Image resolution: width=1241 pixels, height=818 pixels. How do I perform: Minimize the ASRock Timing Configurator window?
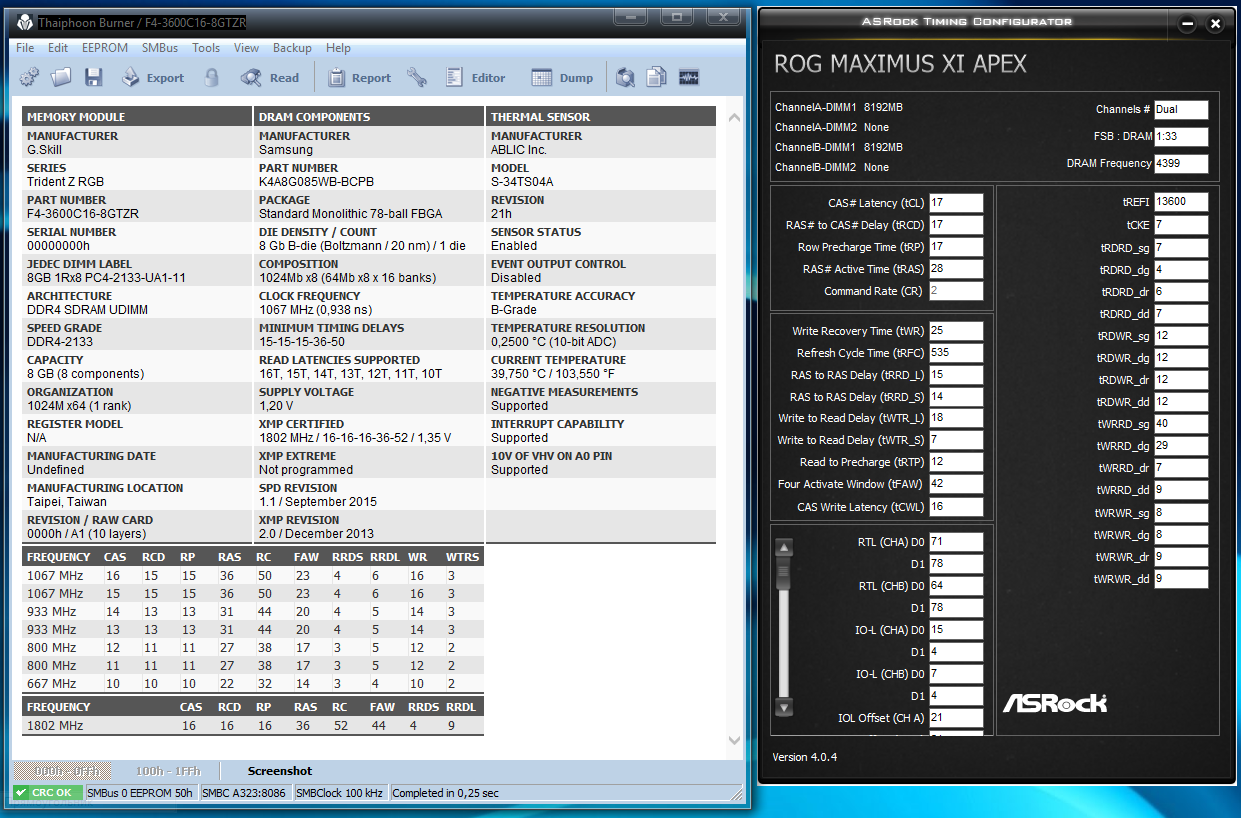(1187, 23)
